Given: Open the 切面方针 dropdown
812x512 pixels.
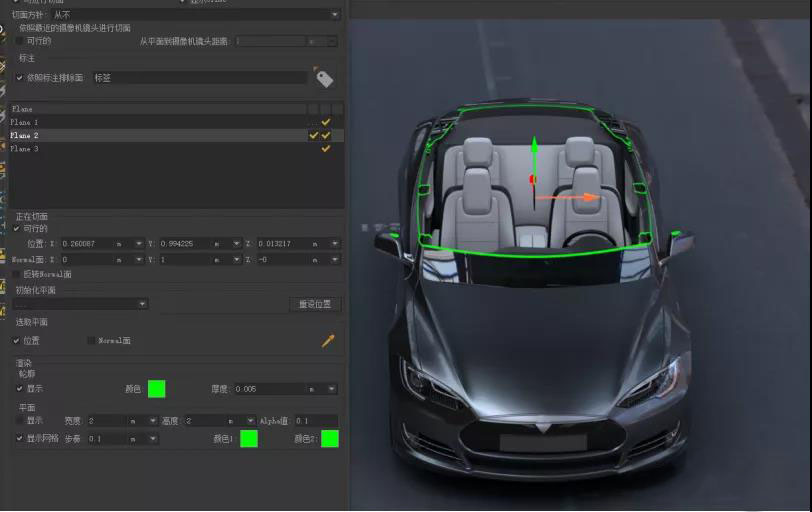Looking at the screenshot, I should pos(195,15).
